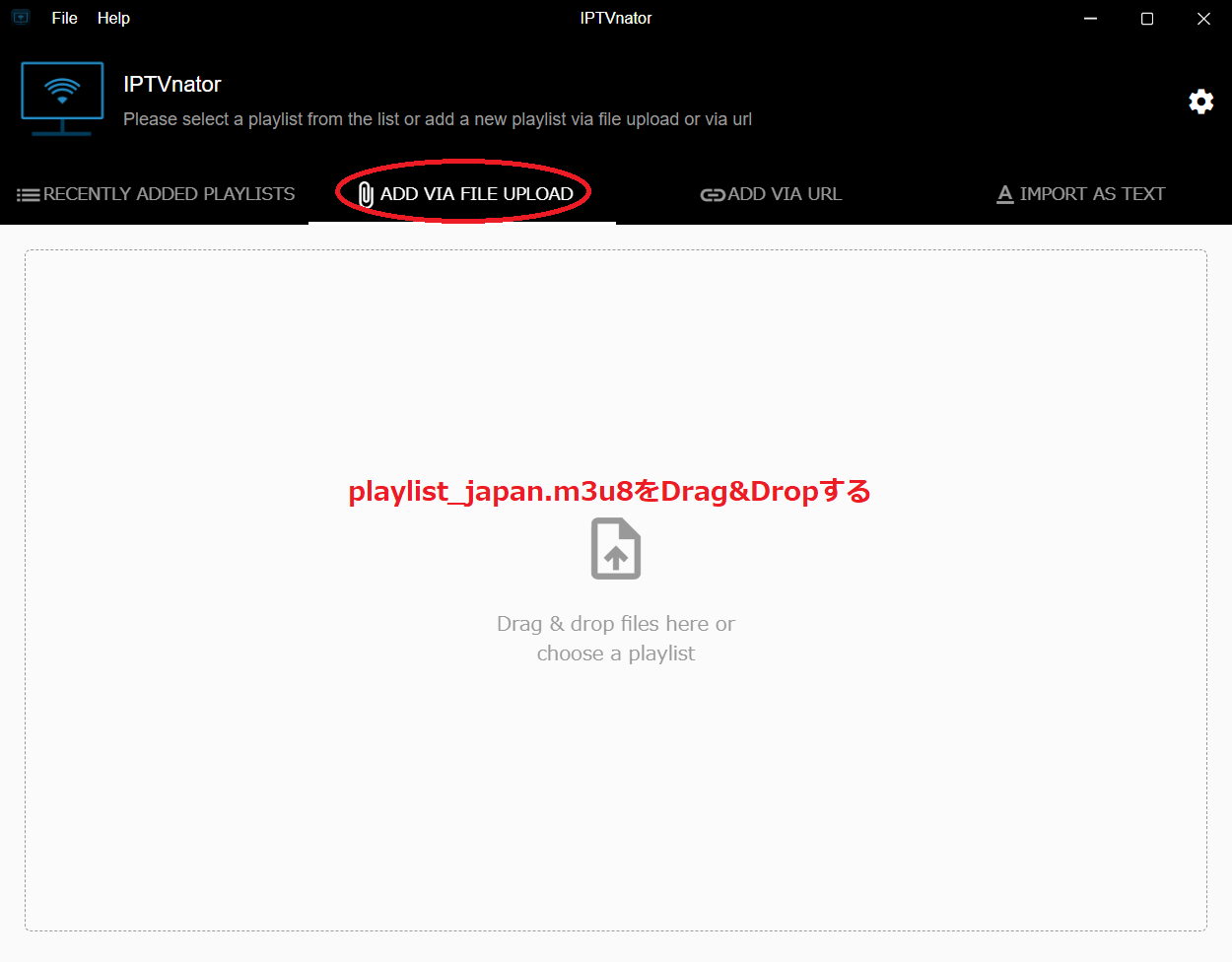Click the list icon beside RECENTLY ADDED PLAYLISTS

tap(29, 195)
